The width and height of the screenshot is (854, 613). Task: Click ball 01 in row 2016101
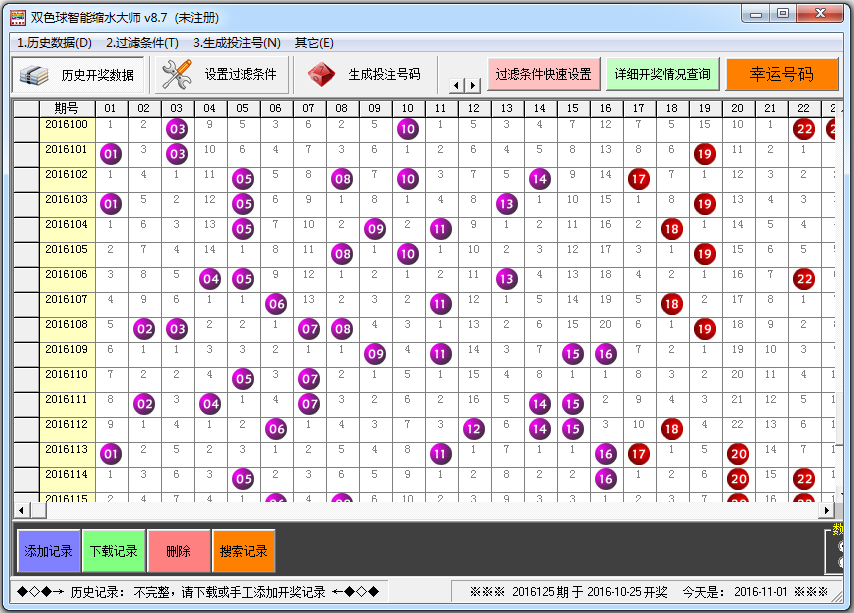pos(111,154)
